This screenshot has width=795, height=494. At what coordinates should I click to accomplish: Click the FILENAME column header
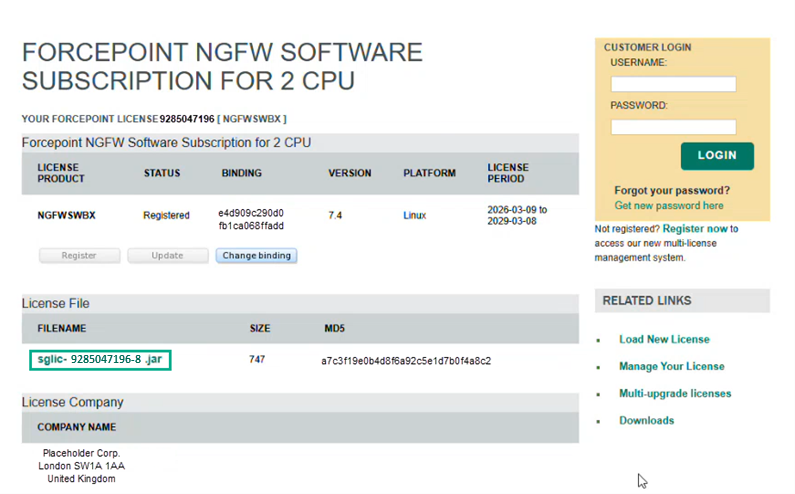[62, 328]
